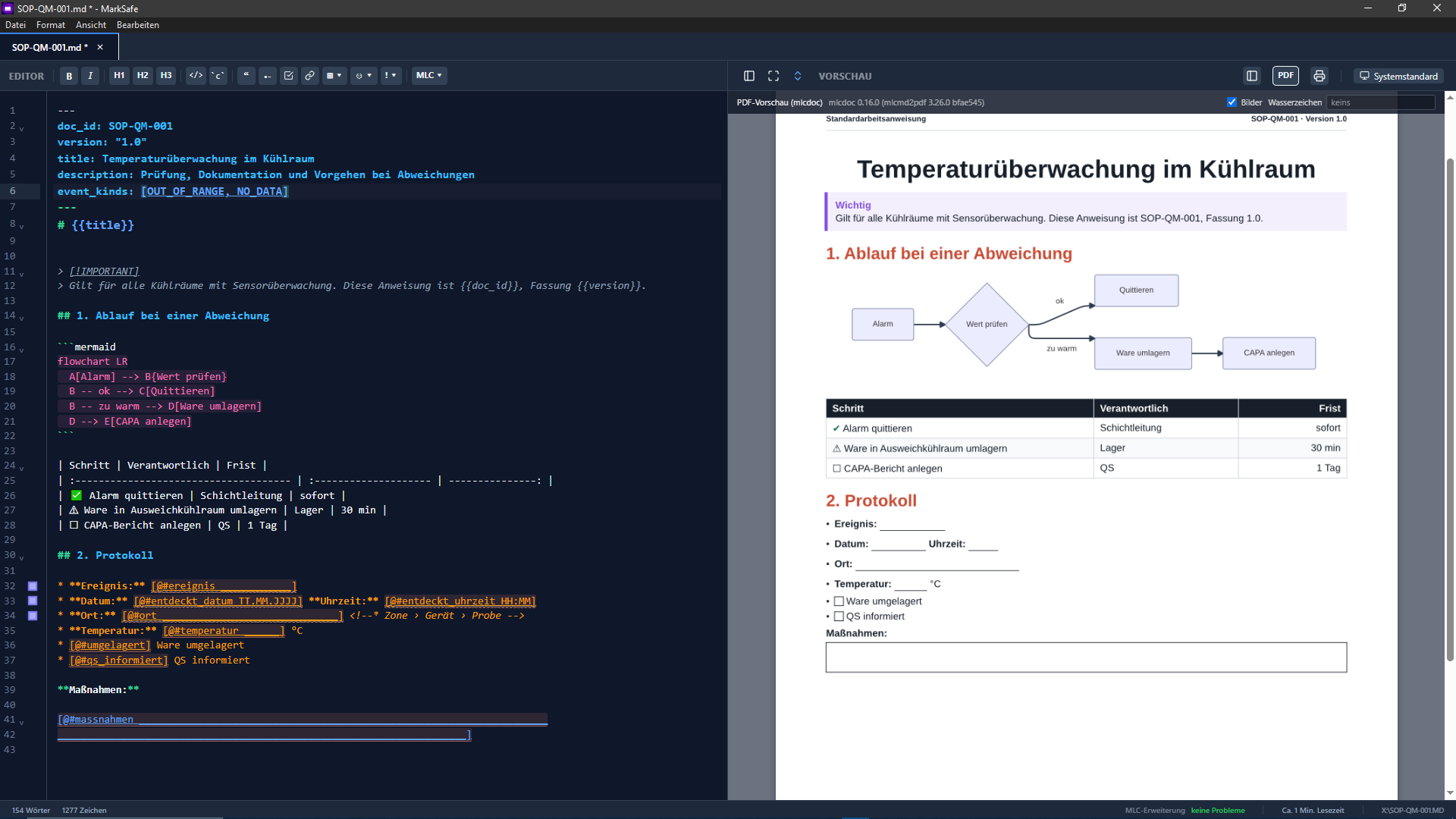
Task: Insert inline code with the `c` icon
Action: (x=218, y=76)
